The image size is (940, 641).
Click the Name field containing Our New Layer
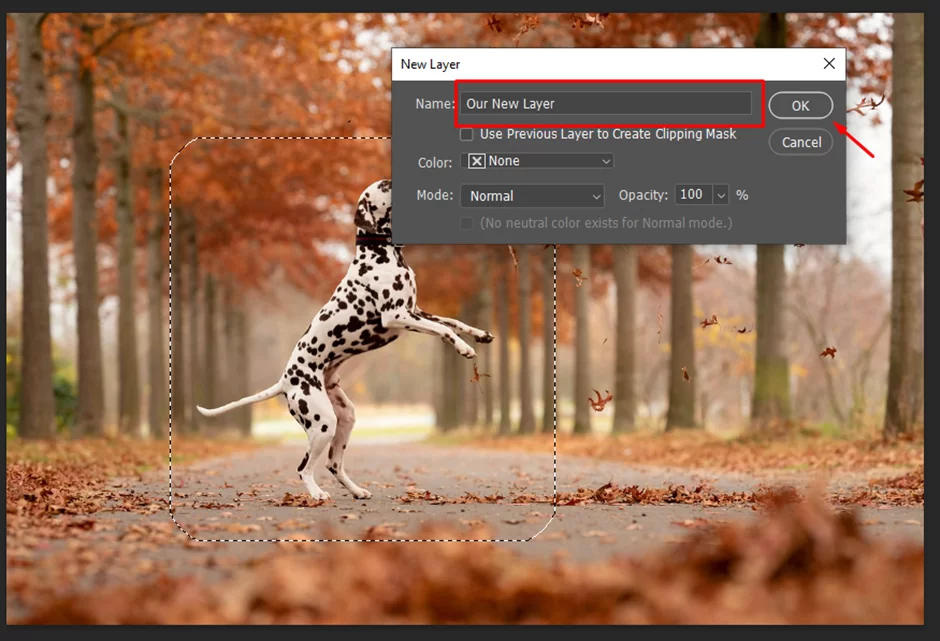point(605,104)
